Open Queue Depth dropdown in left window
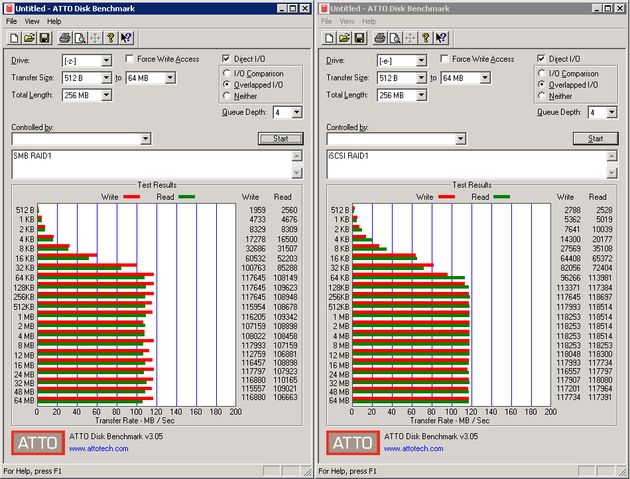This screenshot has width=630, height=479. pos(297,113)
